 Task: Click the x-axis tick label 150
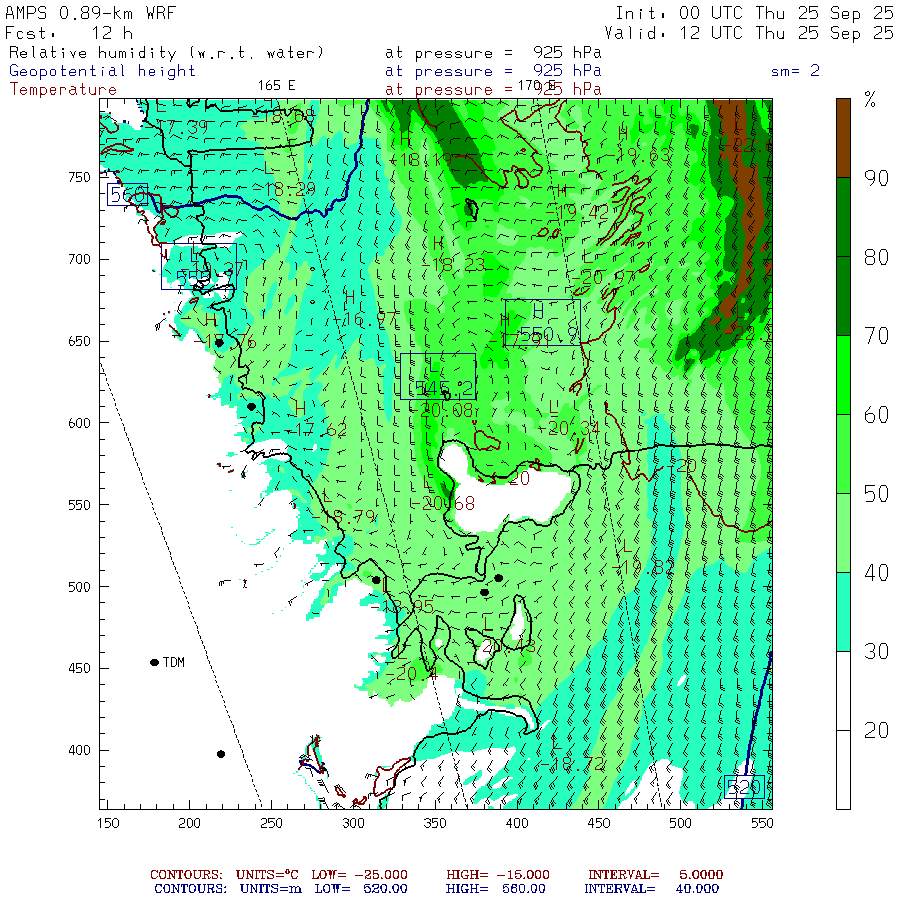point(108,823)
